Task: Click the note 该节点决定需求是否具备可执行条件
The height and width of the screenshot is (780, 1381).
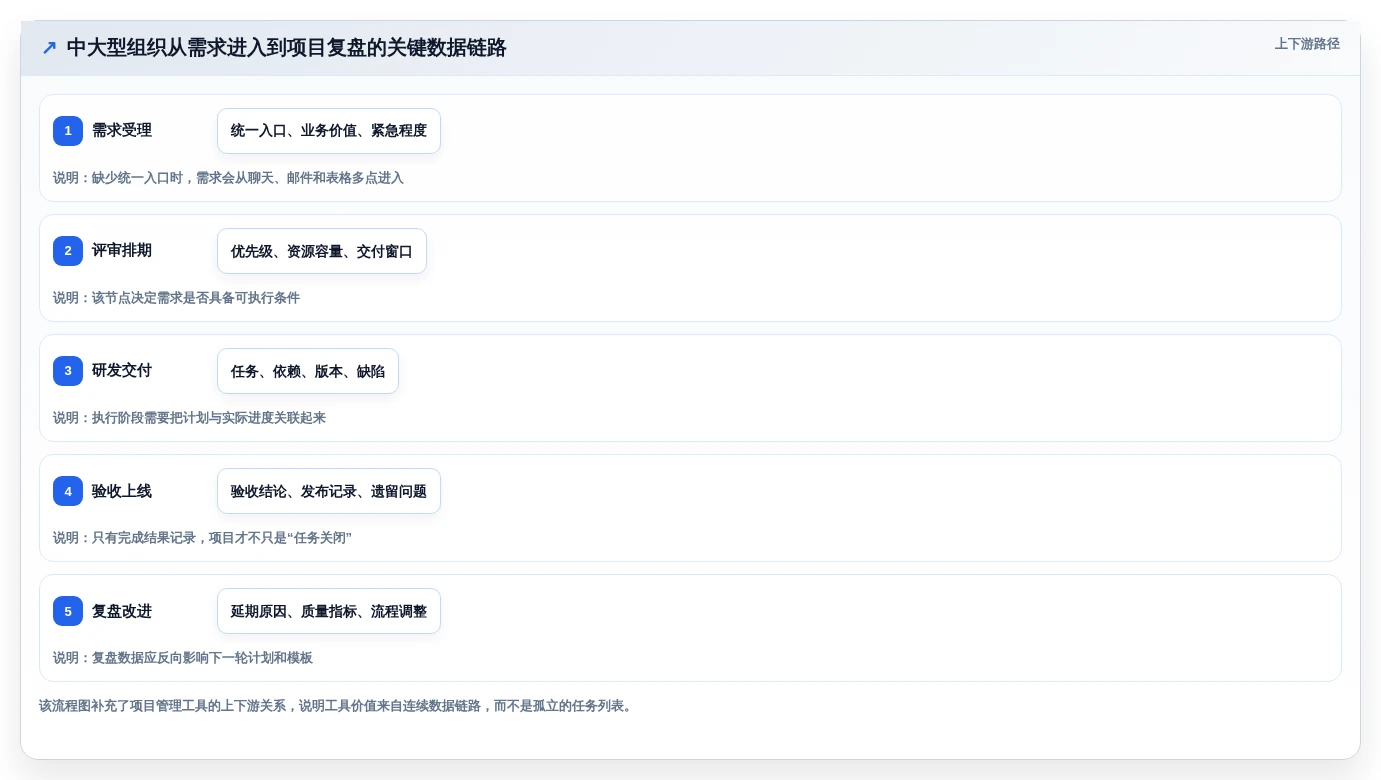Action: [x=176, y=298]
